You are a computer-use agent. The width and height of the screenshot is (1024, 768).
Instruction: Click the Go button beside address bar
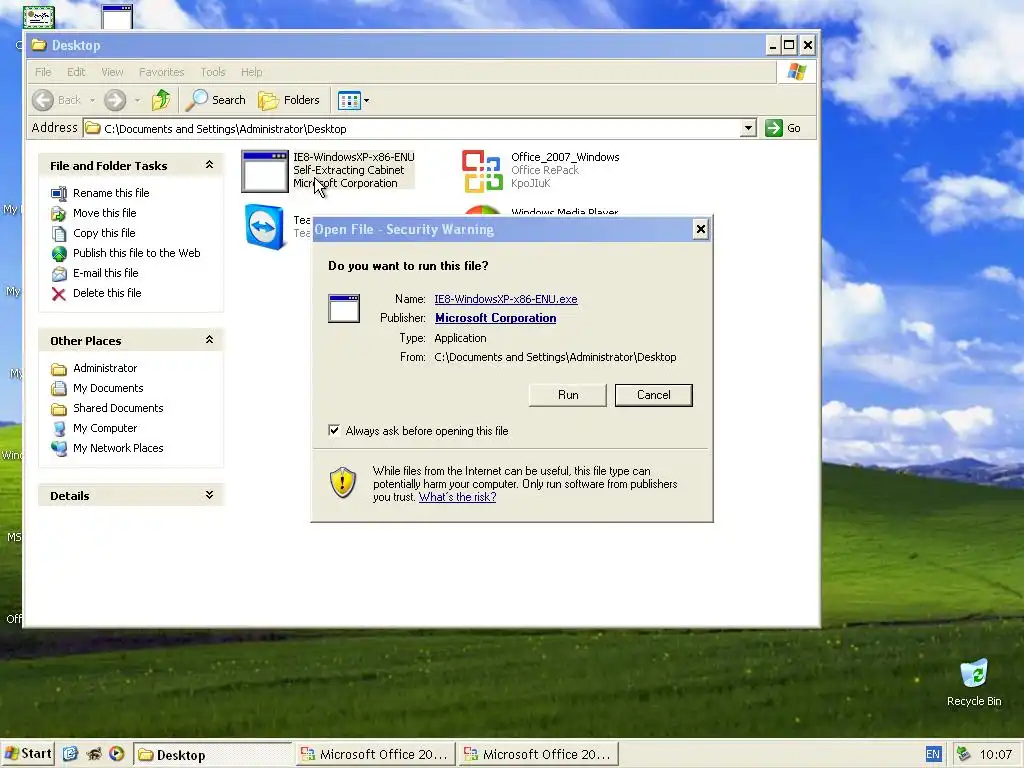(x=783, y=128)
